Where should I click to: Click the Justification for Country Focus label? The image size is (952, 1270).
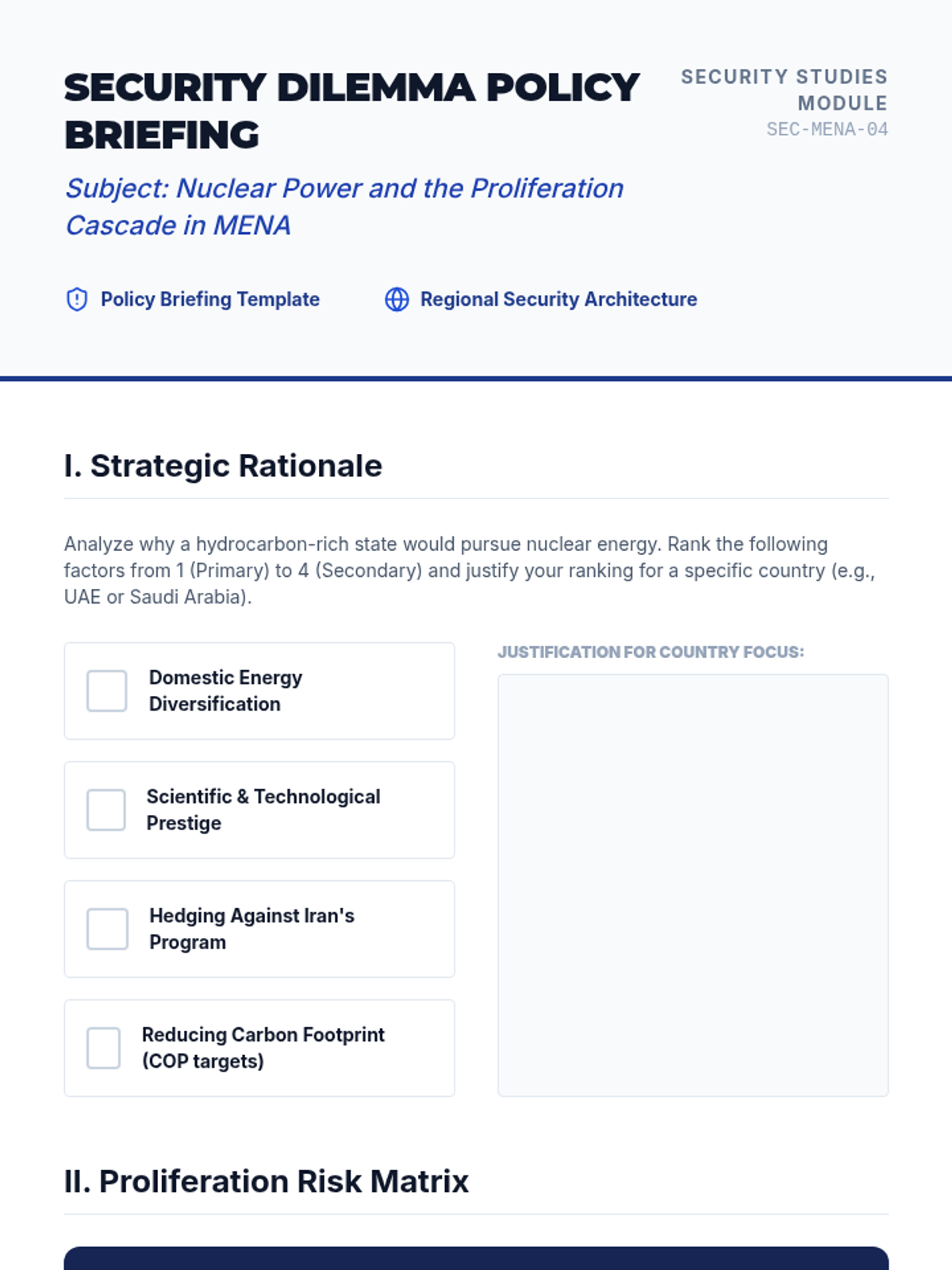coord(651,652)
